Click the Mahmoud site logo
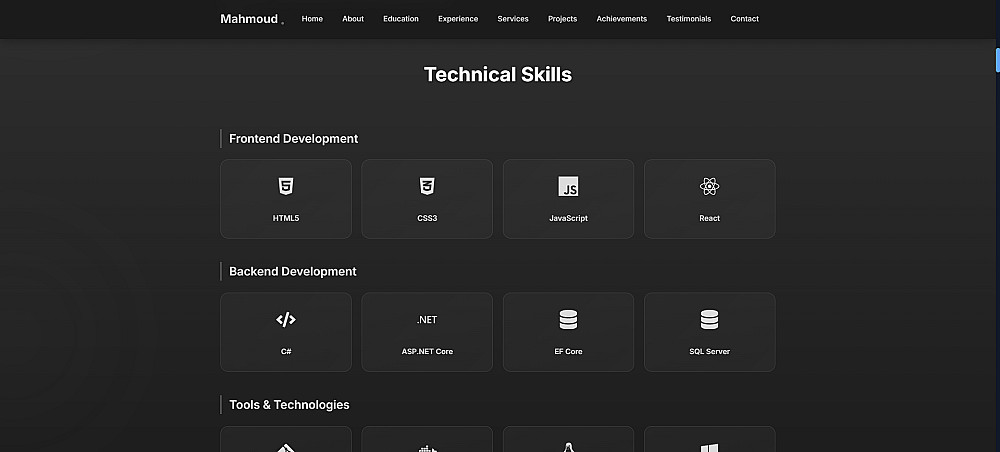1000x452 pixels. [x=252, y=19]
